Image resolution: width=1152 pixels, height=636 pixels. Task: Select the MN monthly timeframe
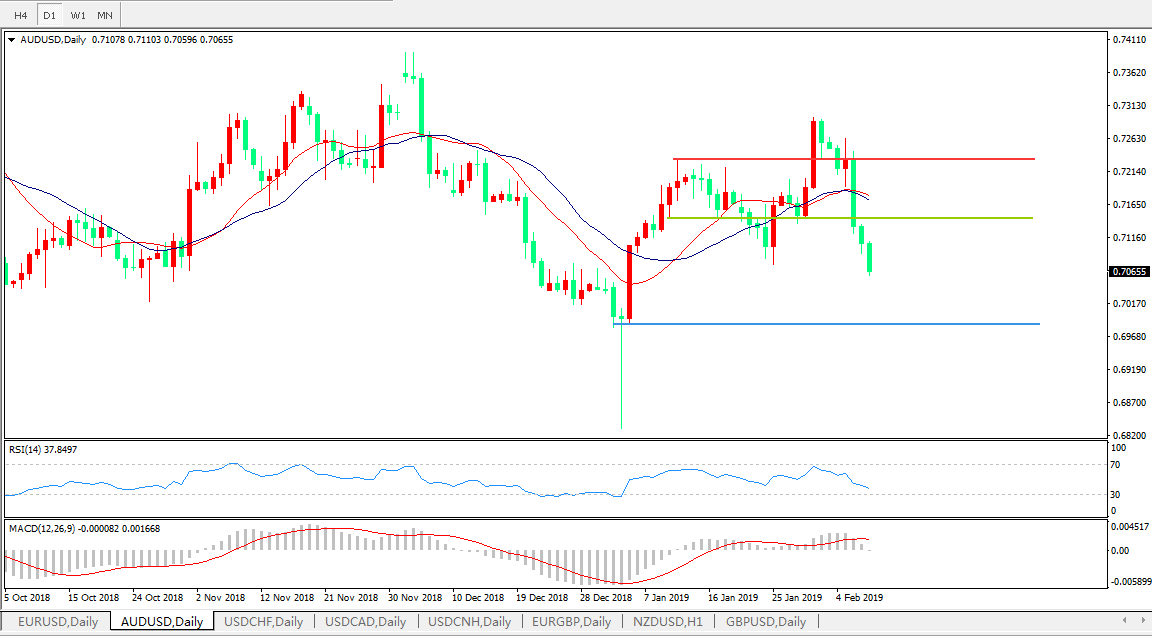coord(105,15)
